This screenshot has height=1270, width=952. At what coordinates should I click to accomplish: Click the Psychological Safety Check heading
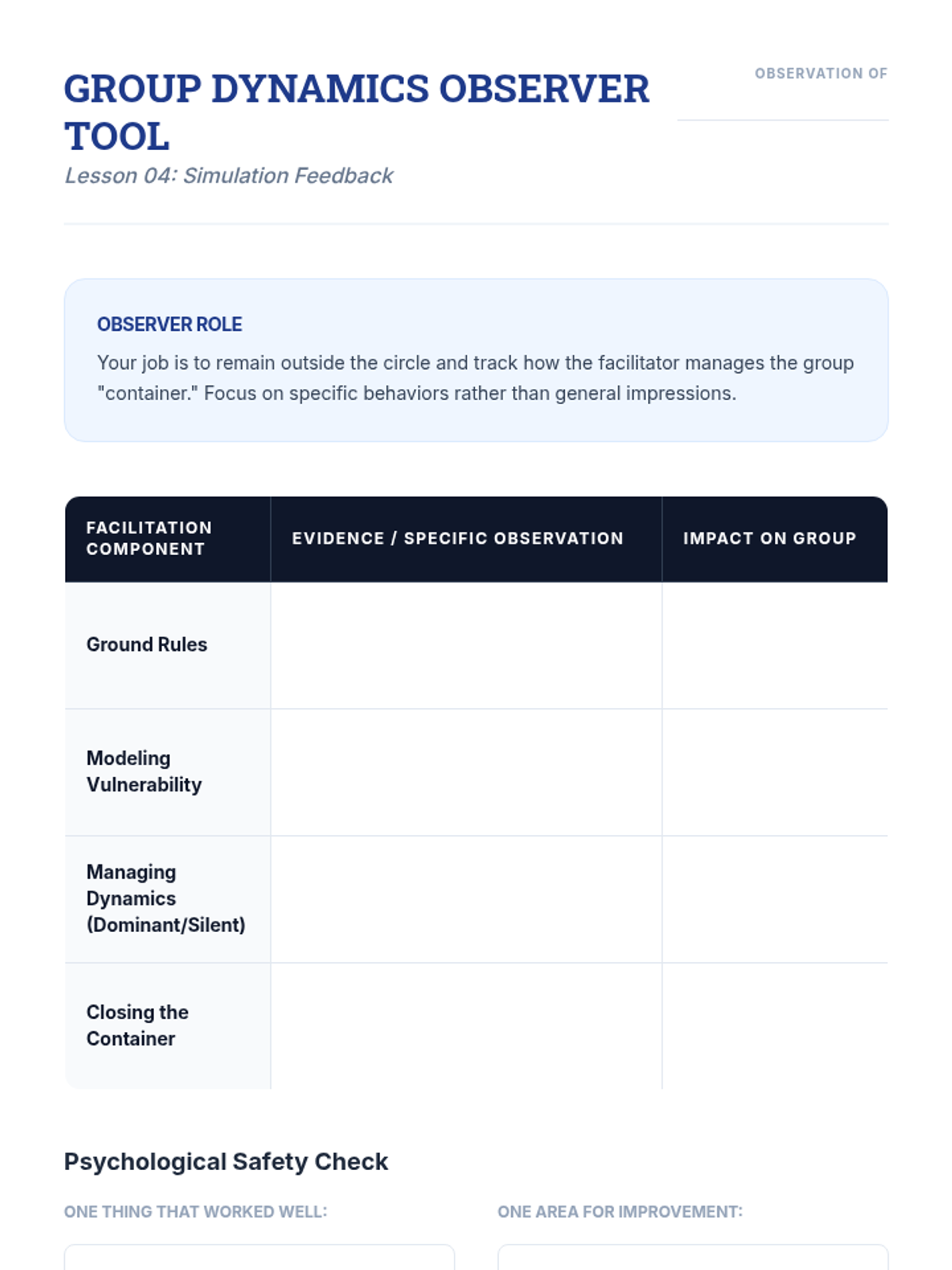click(x=226, y=1161)
